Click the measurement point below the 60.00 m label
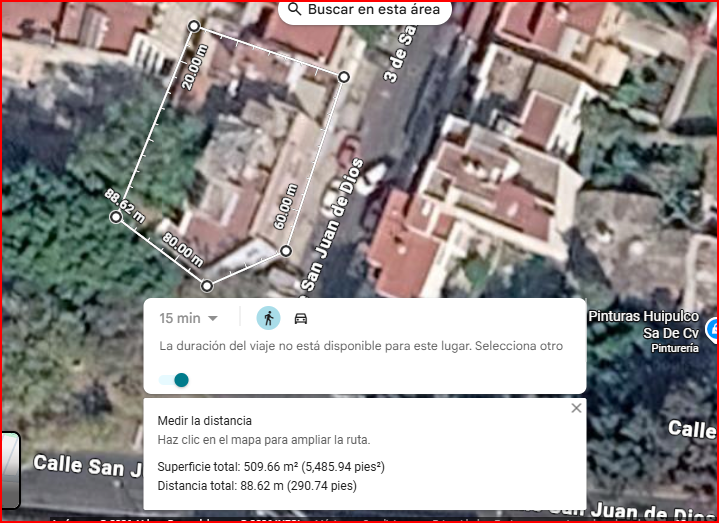 point(286,251)
